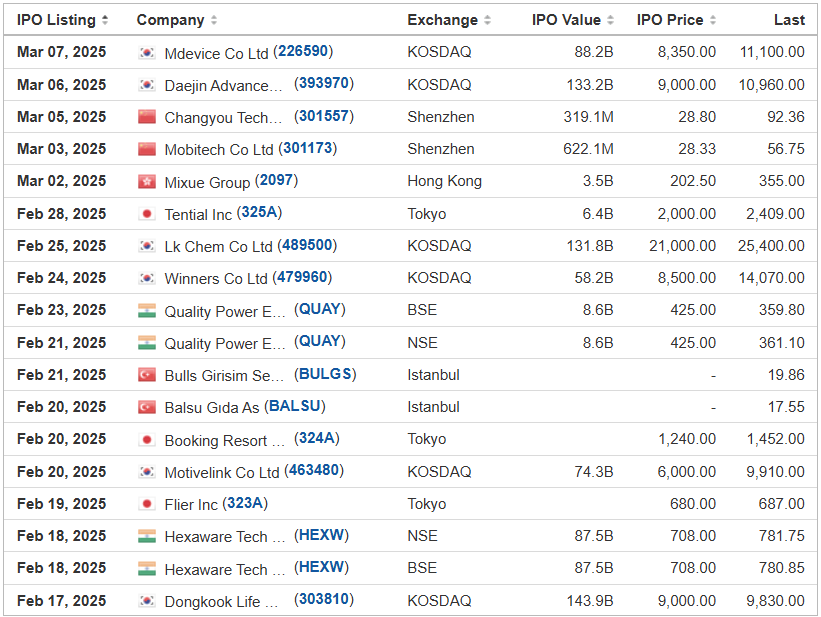Image resolution: width=821 pixels, height=617 pixels.
Task: Click China flag beside Changyou Tech
Action: pyautogui.click(x=147, y=117)
